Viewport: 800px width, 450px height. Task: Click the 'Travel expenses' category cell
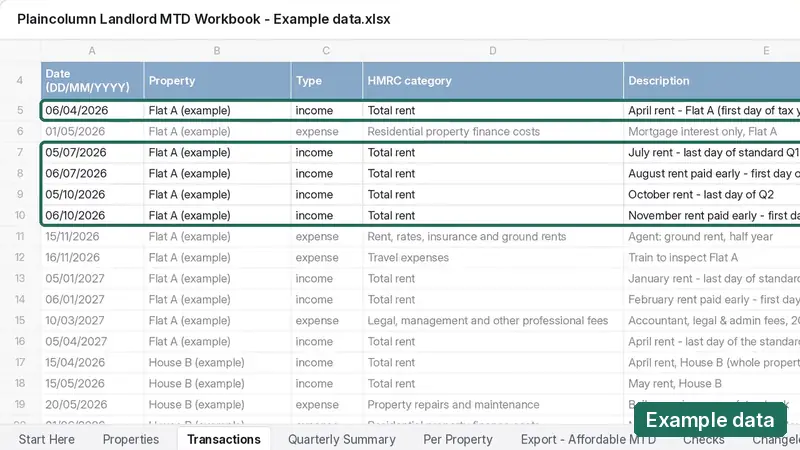click(x=493, y=257)
